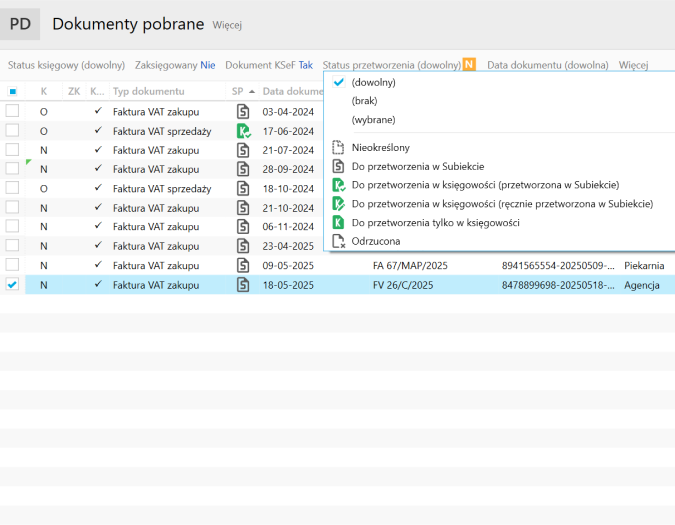Check the row checkbox for 18-10-2024
Image resolution: width=675 pixels, height=525 pixels.
coord(12,188)
